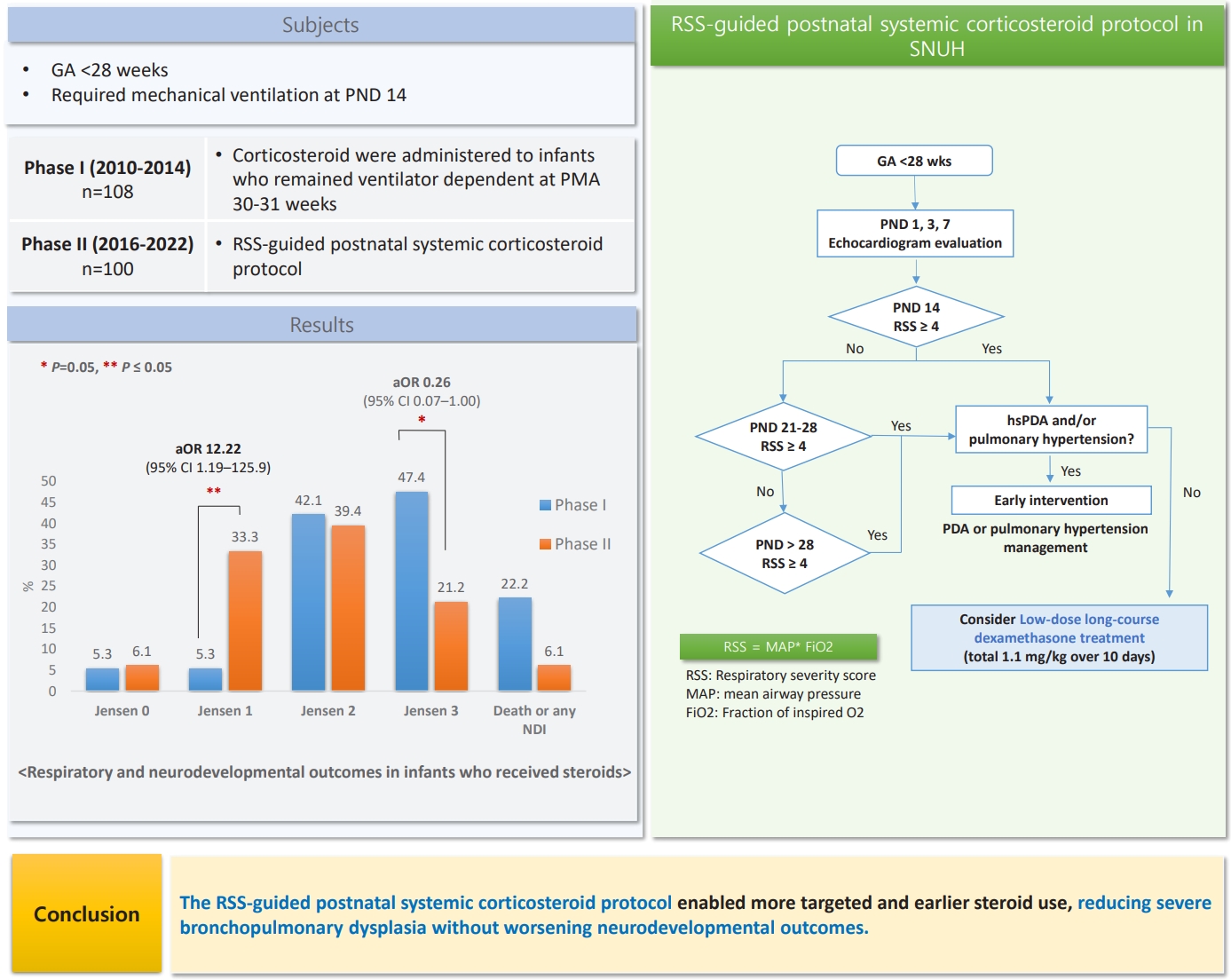Click the orange Phase II legend swatch

(545, 544)
